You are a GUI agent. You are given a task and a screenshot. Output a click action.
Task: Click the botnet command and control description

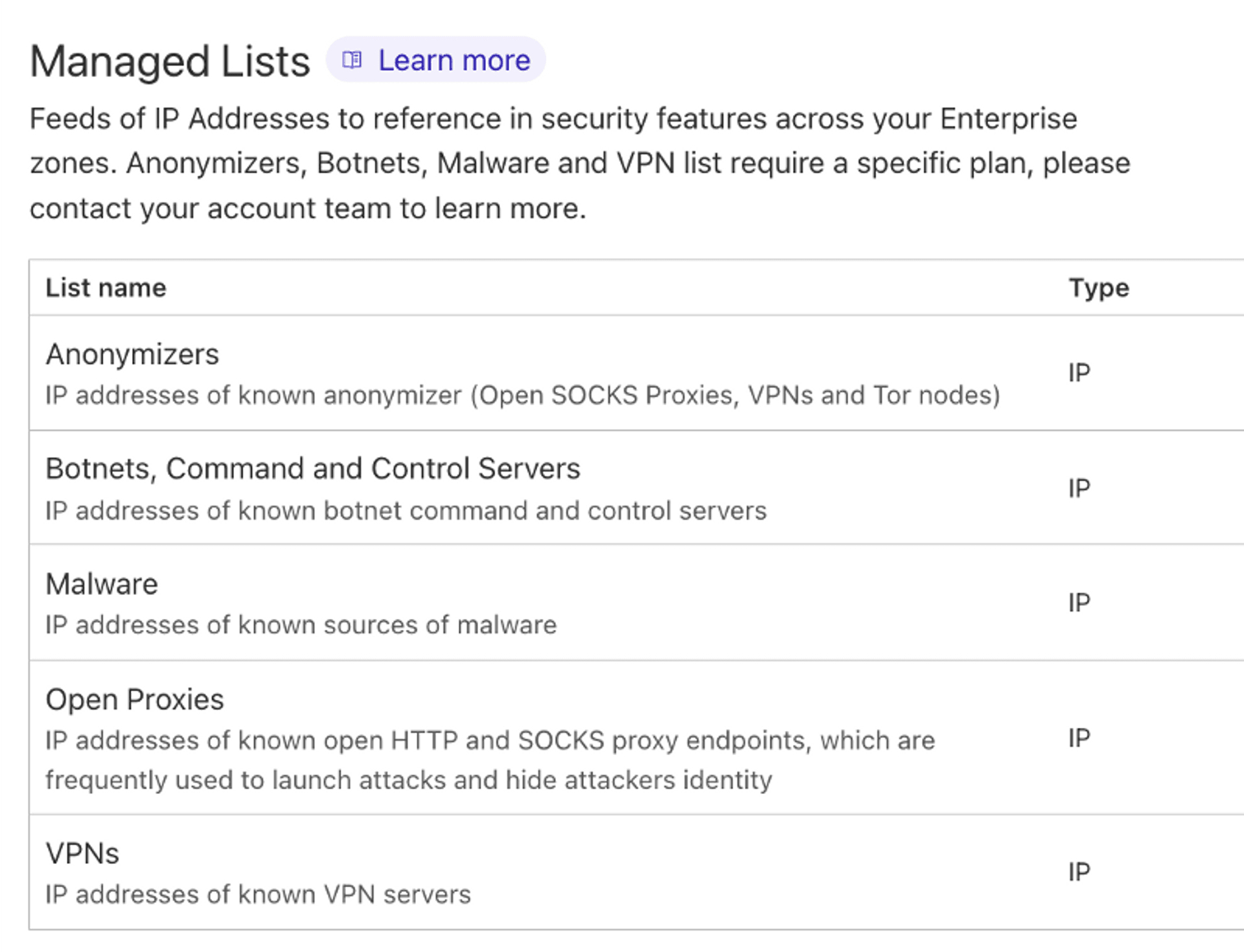(406, 511)
